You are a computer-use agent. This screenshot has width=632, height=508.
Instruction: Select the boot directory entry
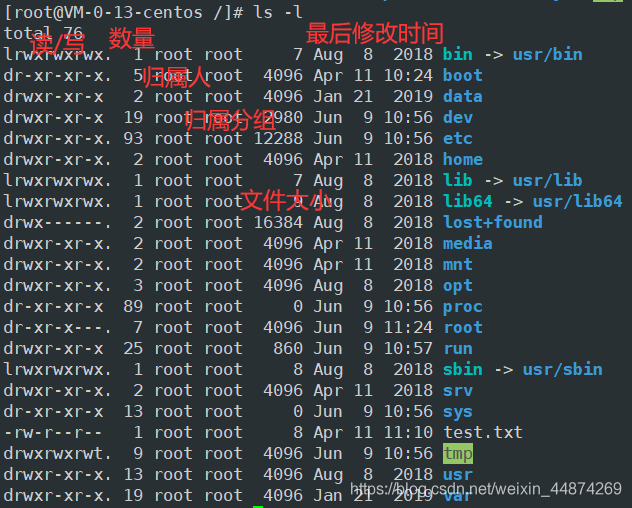(x=463, y=75)
